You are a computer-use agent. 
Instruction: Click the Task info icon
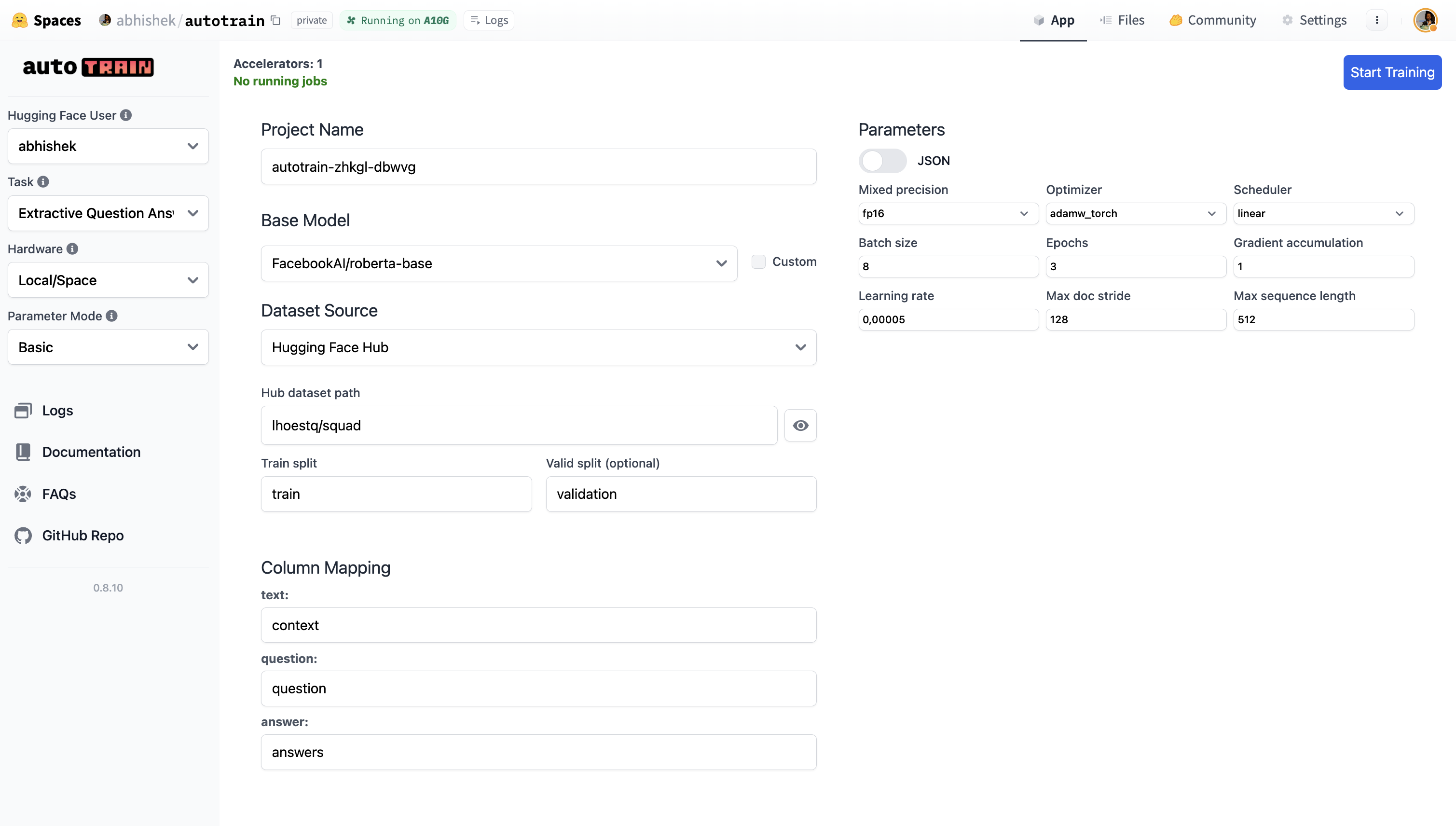(43, 181)
